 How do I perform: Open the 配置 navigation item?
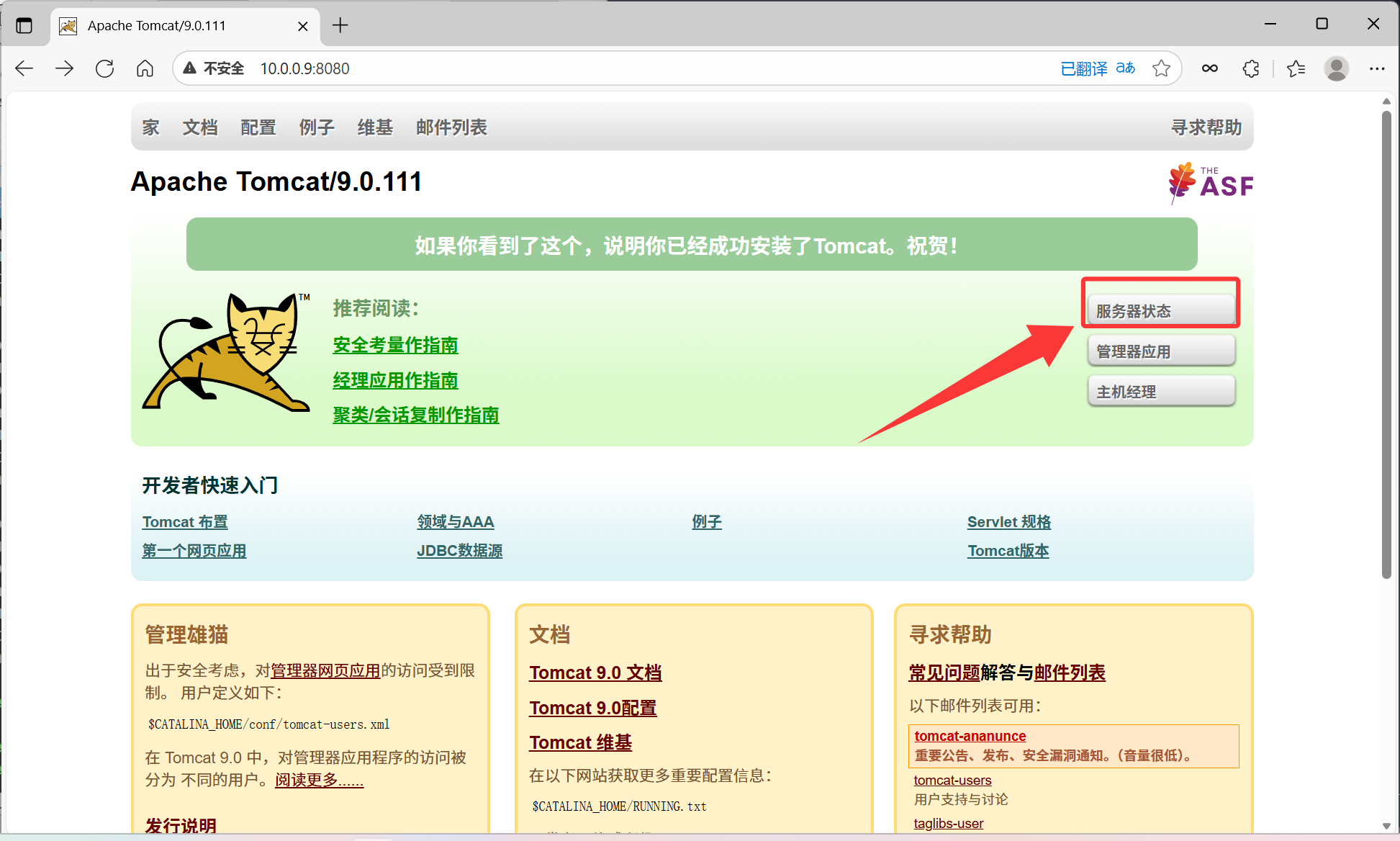[x=258, y=127]
